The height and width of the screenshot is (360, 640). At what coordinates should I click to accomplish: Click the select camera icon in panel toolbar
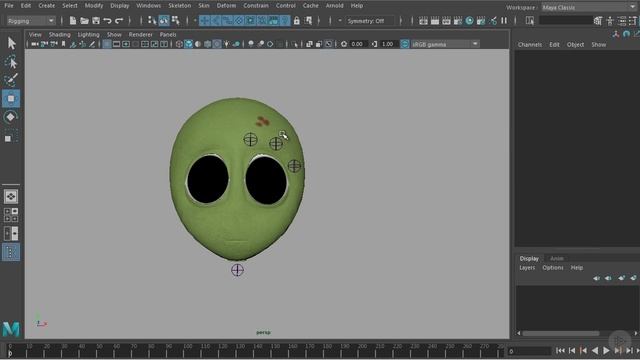(x=35, y=44)
